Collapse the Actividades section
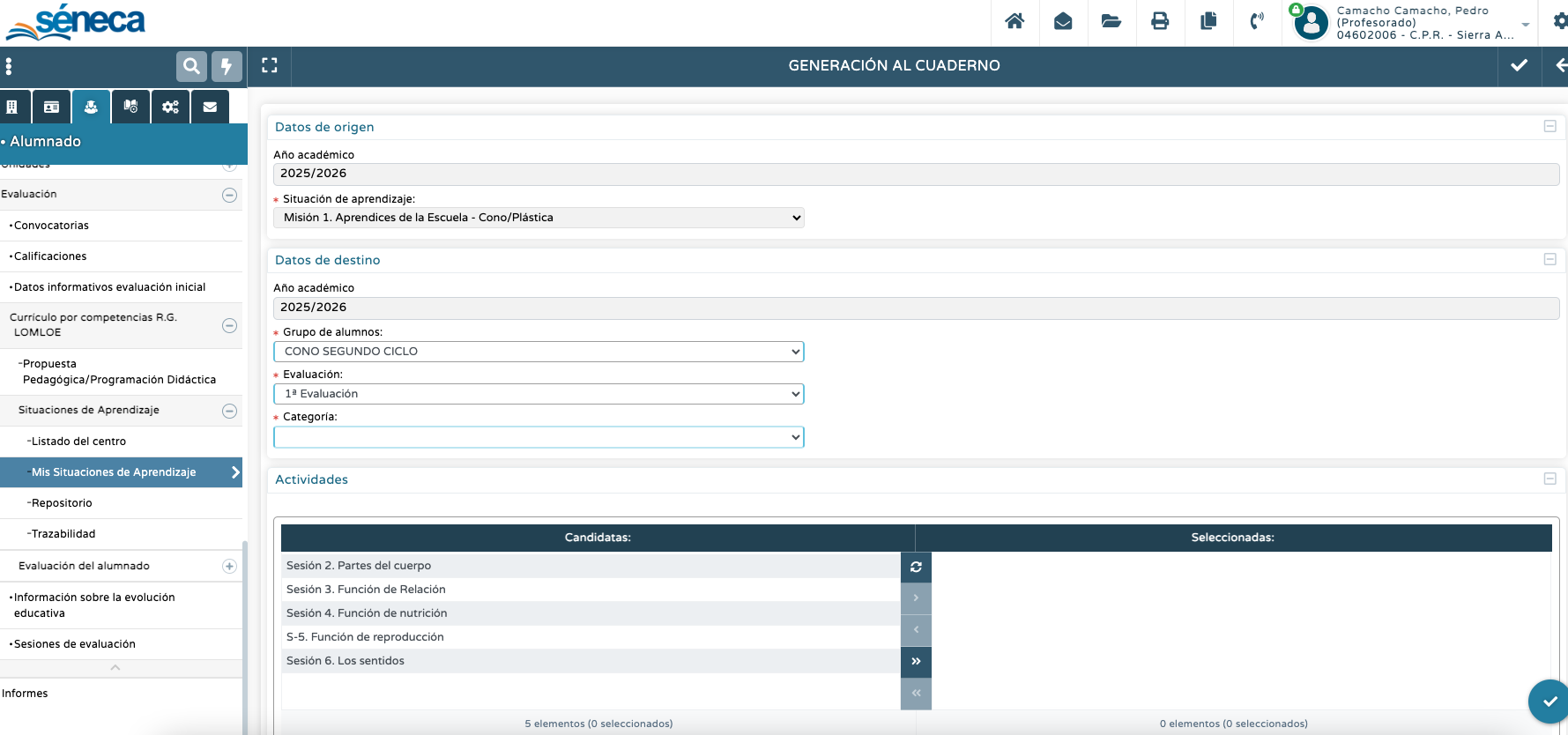The width and height of the screenshot is (1568, 735). click(x=1549, y=479)
